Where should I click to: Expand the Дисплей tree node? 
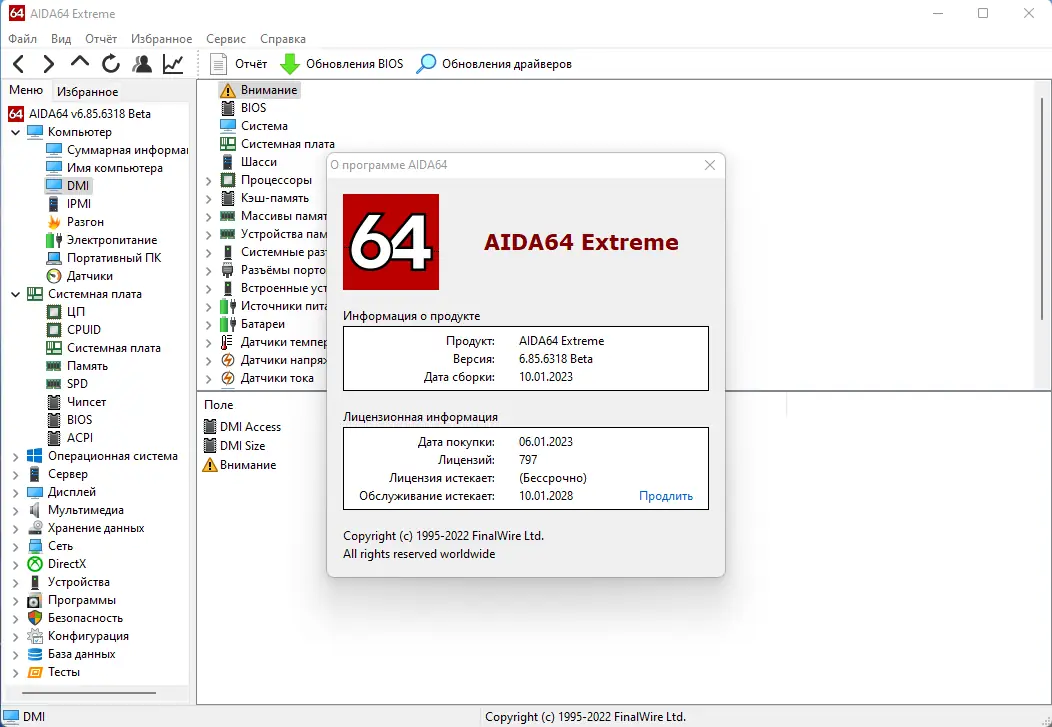pos(15,492)
